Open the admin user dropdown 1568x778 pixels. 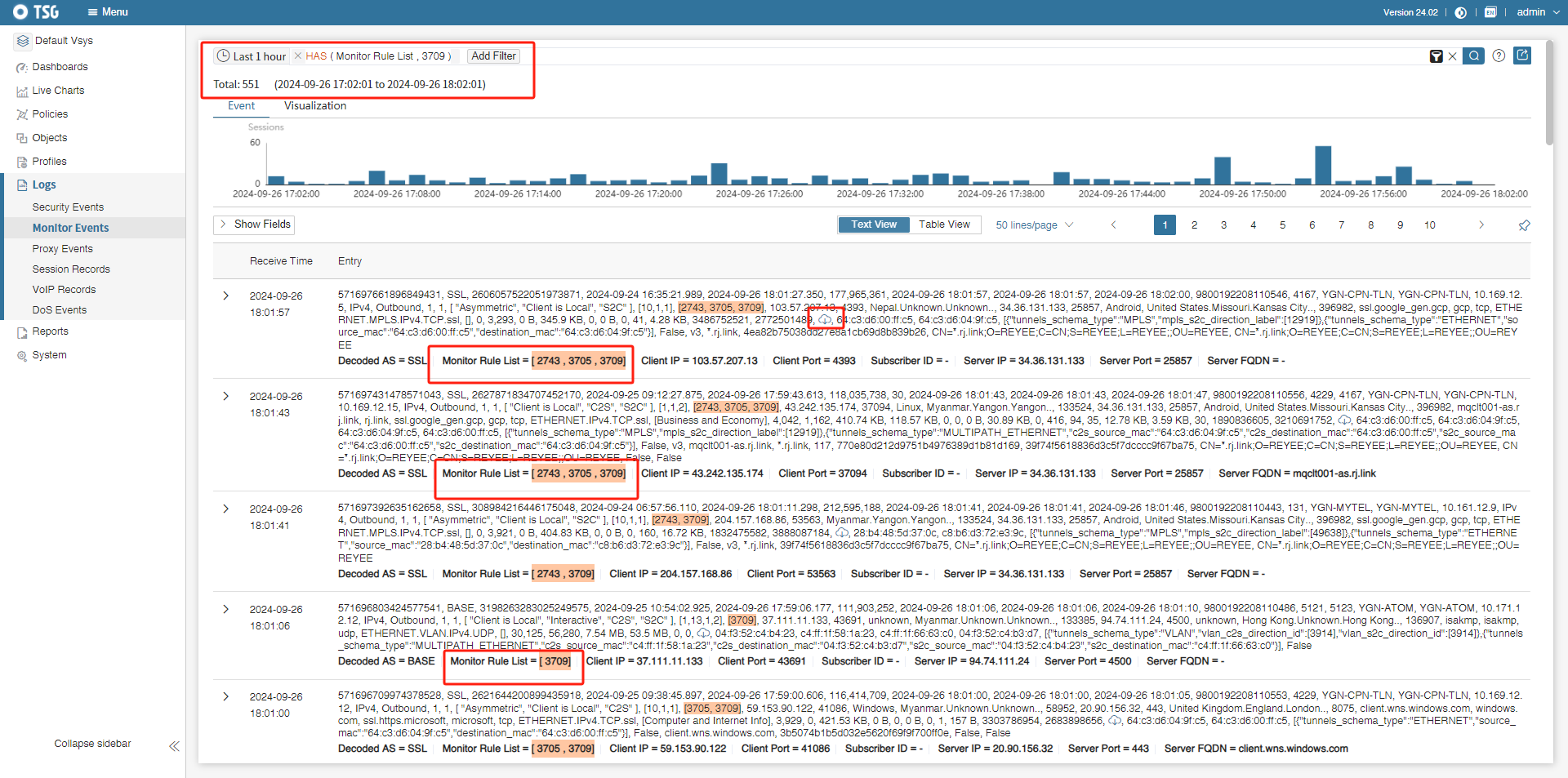coord(1536,12)
